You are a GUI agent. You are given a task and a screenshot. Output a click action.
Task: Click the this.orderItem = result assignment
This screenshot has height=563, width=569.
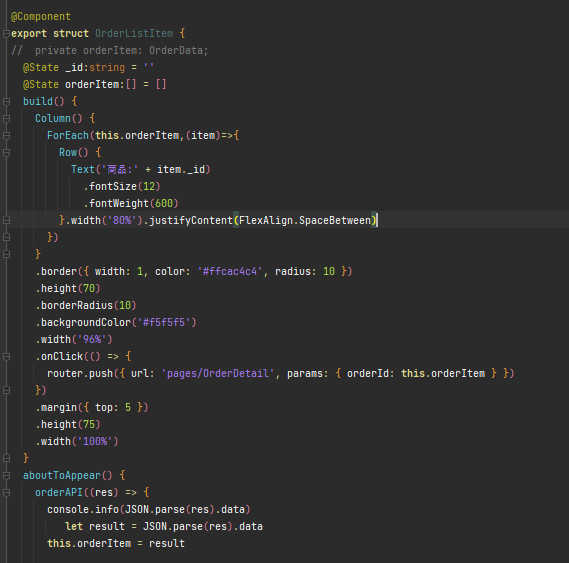(x=116, y=544)
